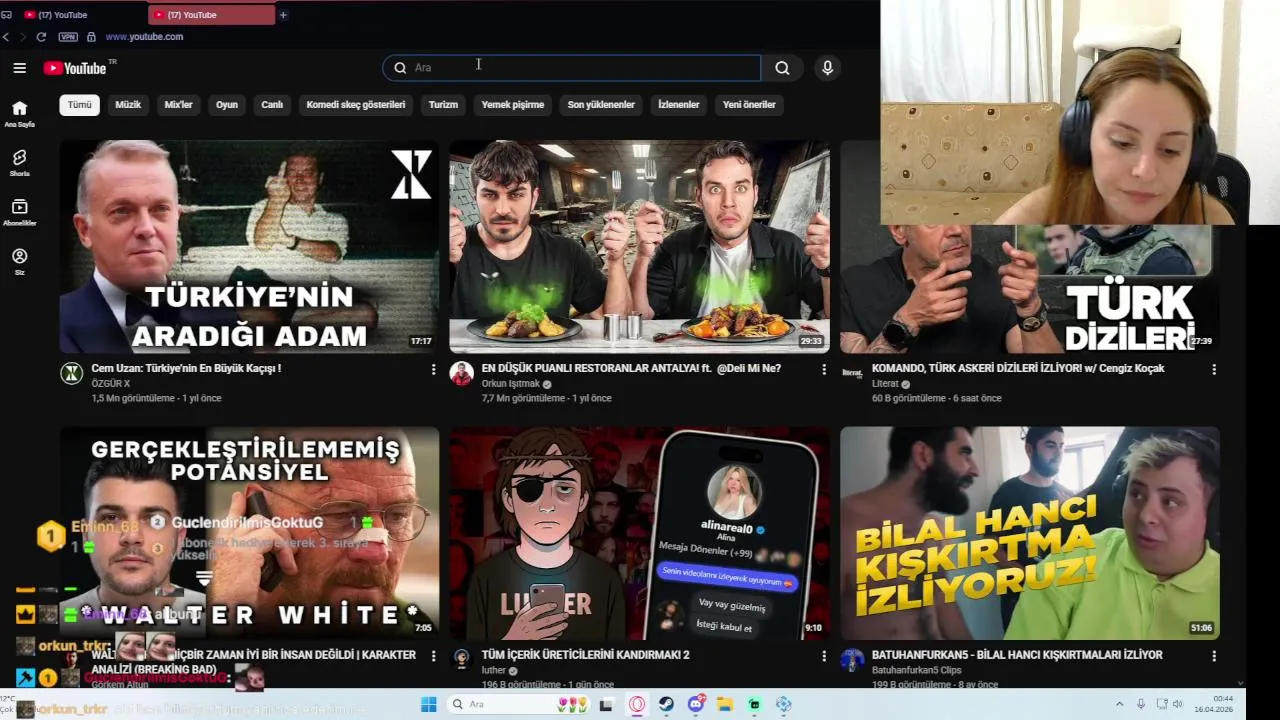Open options menu for the Komando Türk Askeri video
1280x720 pixels.
click(1214, 369)
